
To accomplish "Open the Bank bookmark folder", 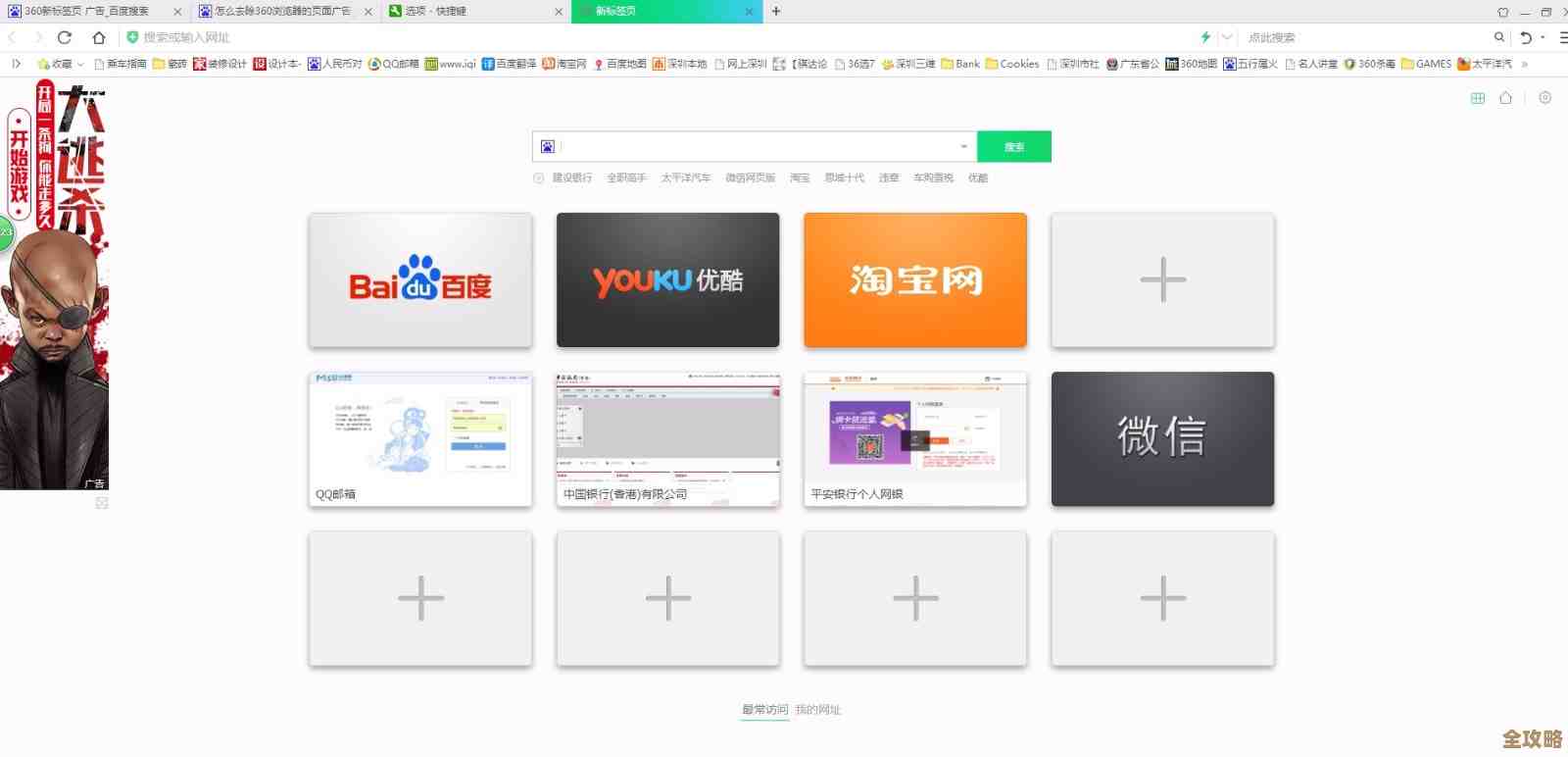I will coord(960,64).
